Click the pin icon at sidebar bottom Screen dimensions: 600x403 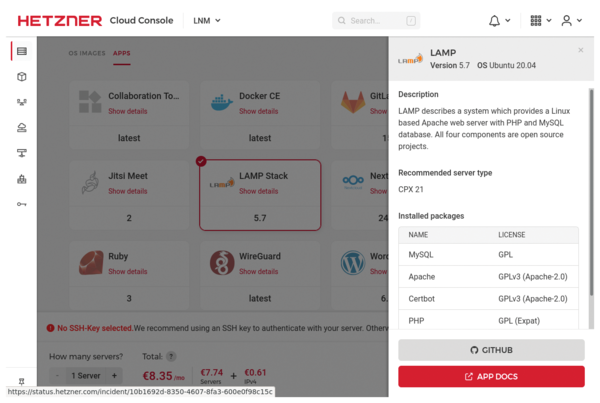21,381
